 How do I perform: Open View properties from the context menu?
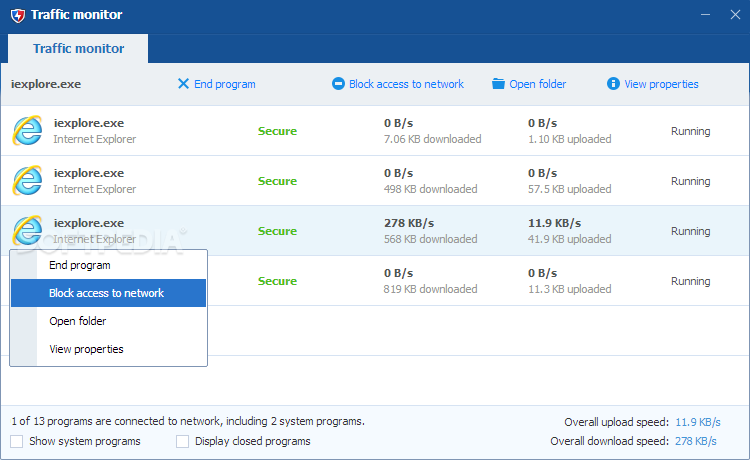[x=109, y=349]
